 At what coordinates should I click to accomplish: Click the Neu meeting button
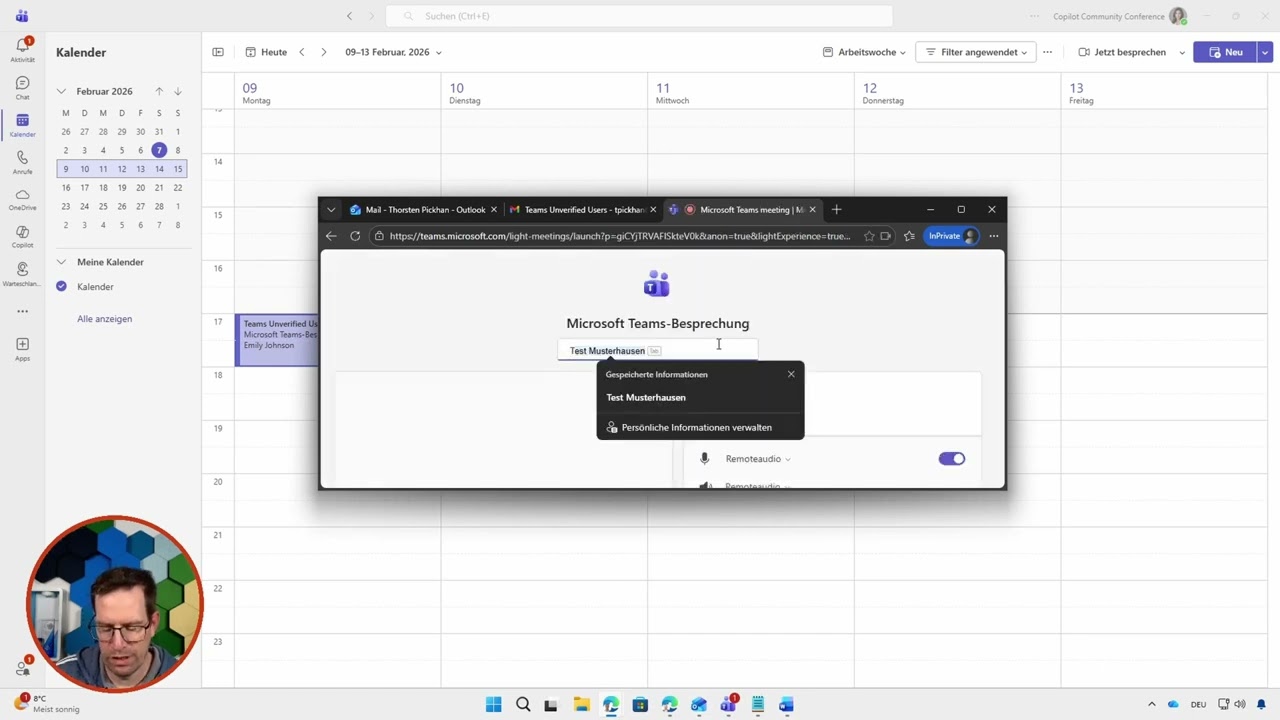point(1224,52)
